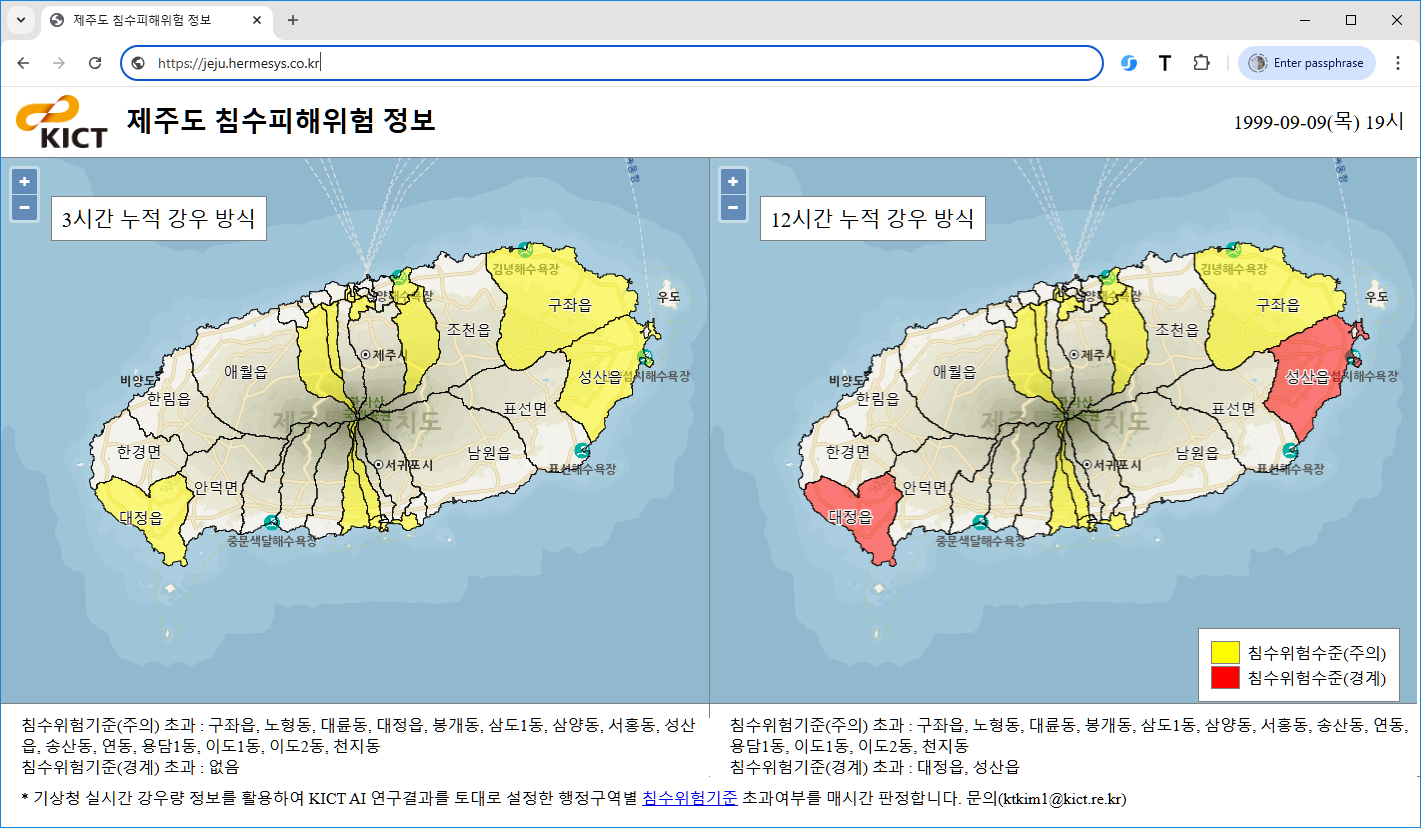
Task: Open the 침수위험기준 hyperlink
Action: click(689, 798)
